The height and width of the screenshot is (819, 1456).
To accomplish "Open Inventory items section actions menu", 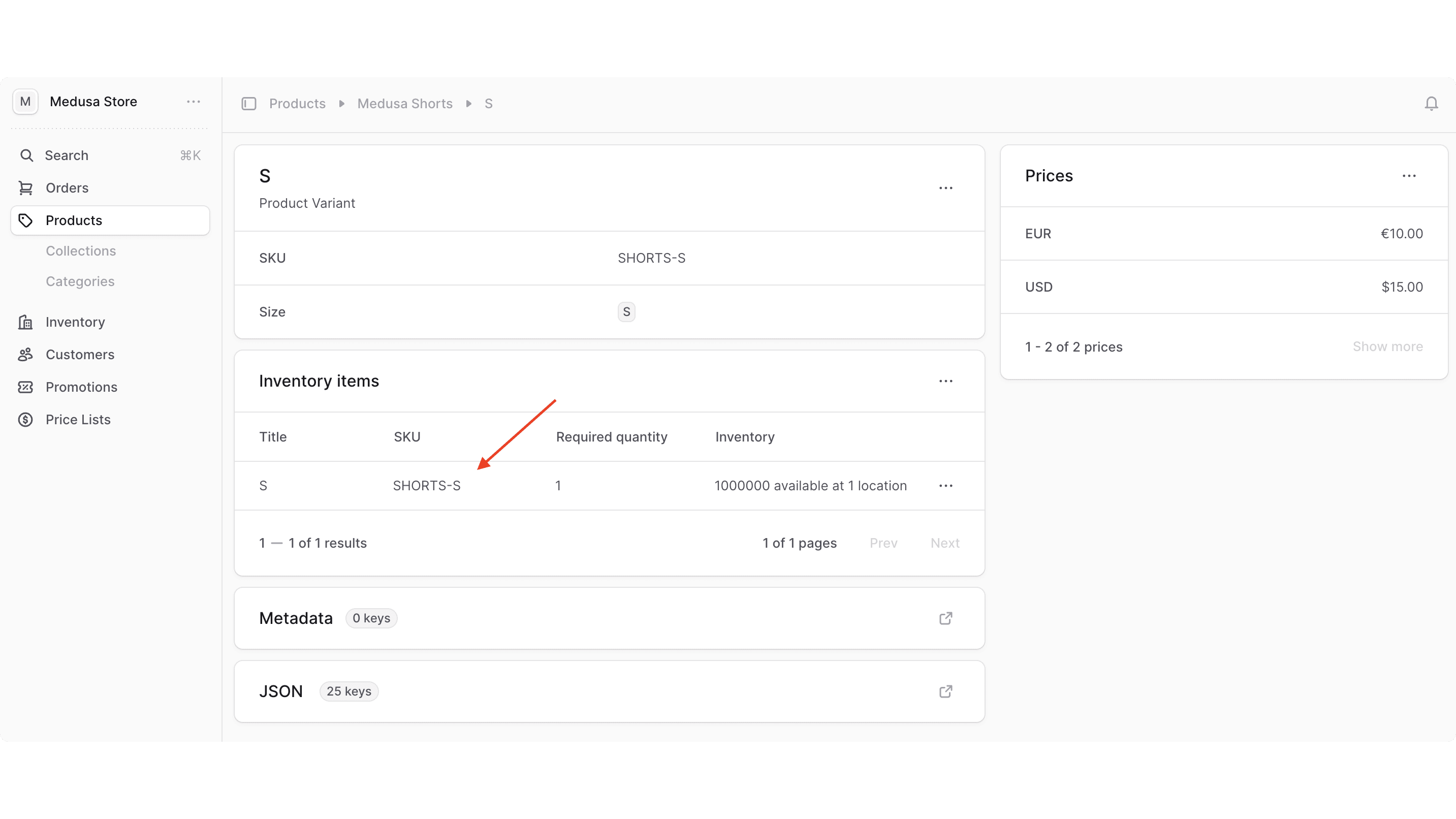I will coord(945,381).
